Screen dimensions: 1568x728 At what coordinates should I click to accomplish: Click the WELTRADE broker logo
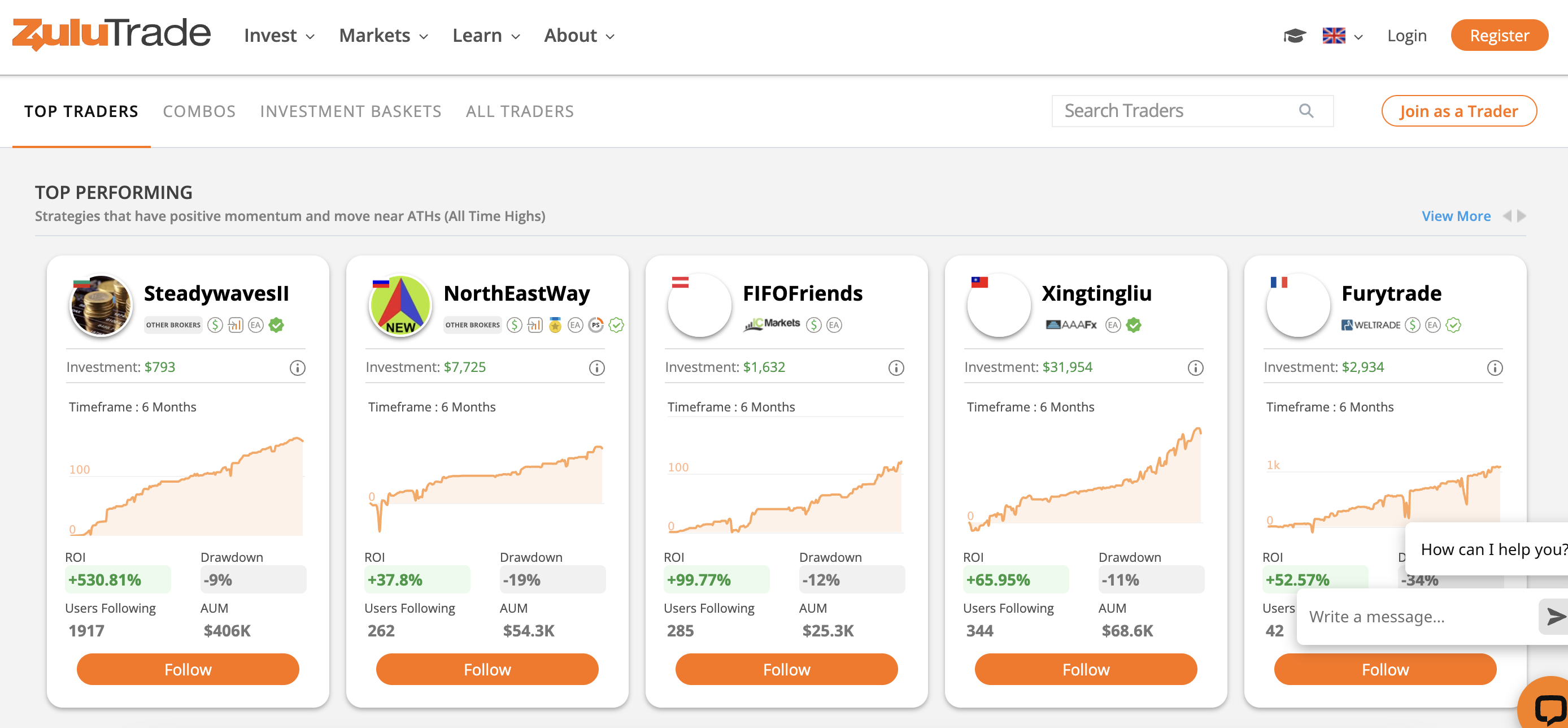[x=1370, y=324]
